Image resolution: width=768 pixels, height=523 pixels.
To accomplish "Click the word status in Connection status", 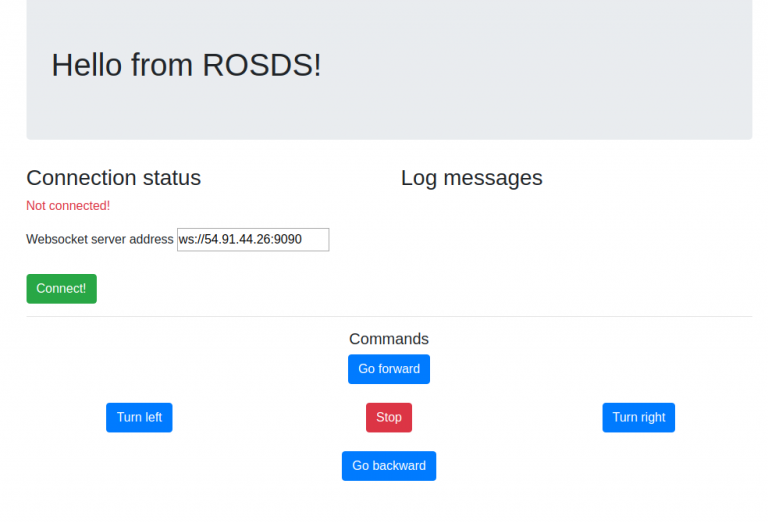I will 172,178.
